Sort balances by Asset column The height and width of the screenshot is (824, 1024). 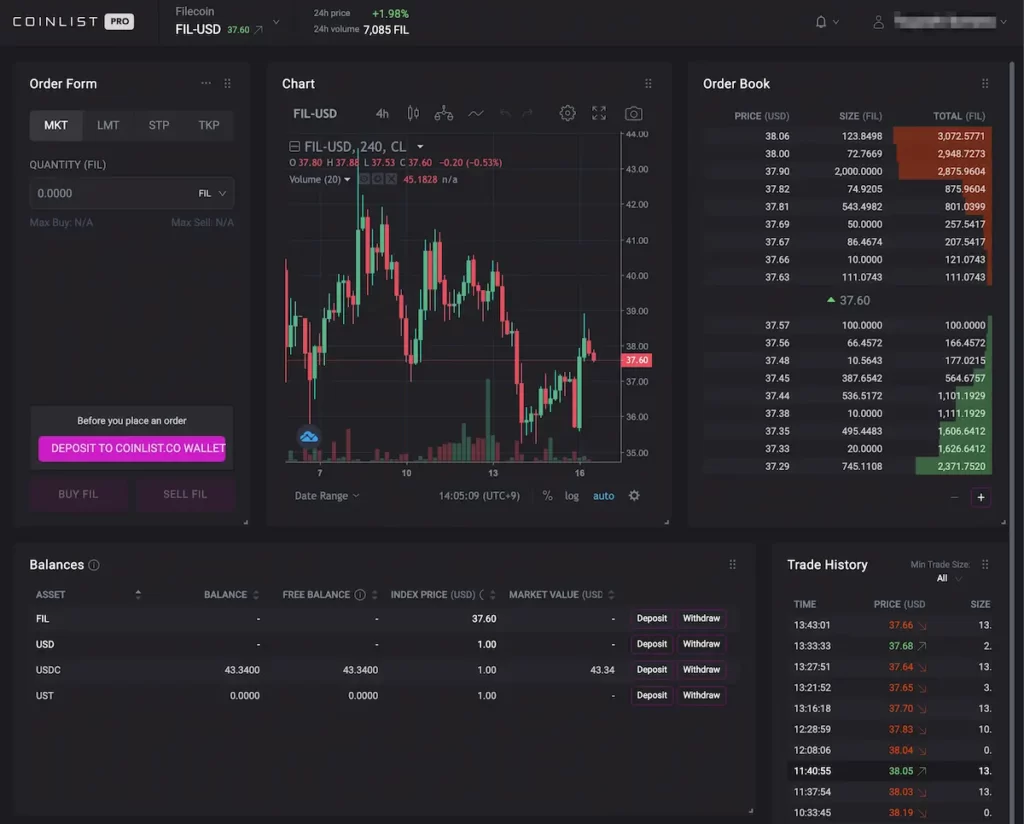[138, 594]
